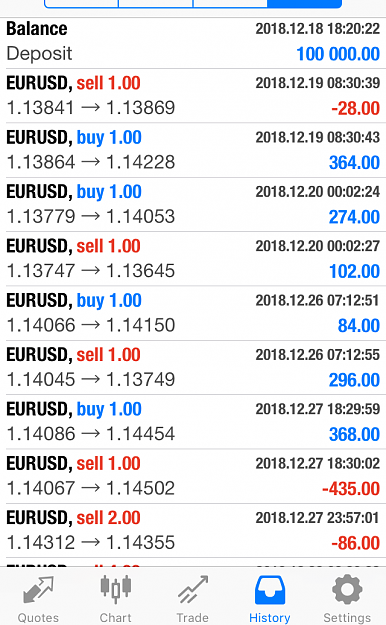386x625 pixels.
Task: Select the highlighted fourth segment at top
Action: (x=305, y=4)
